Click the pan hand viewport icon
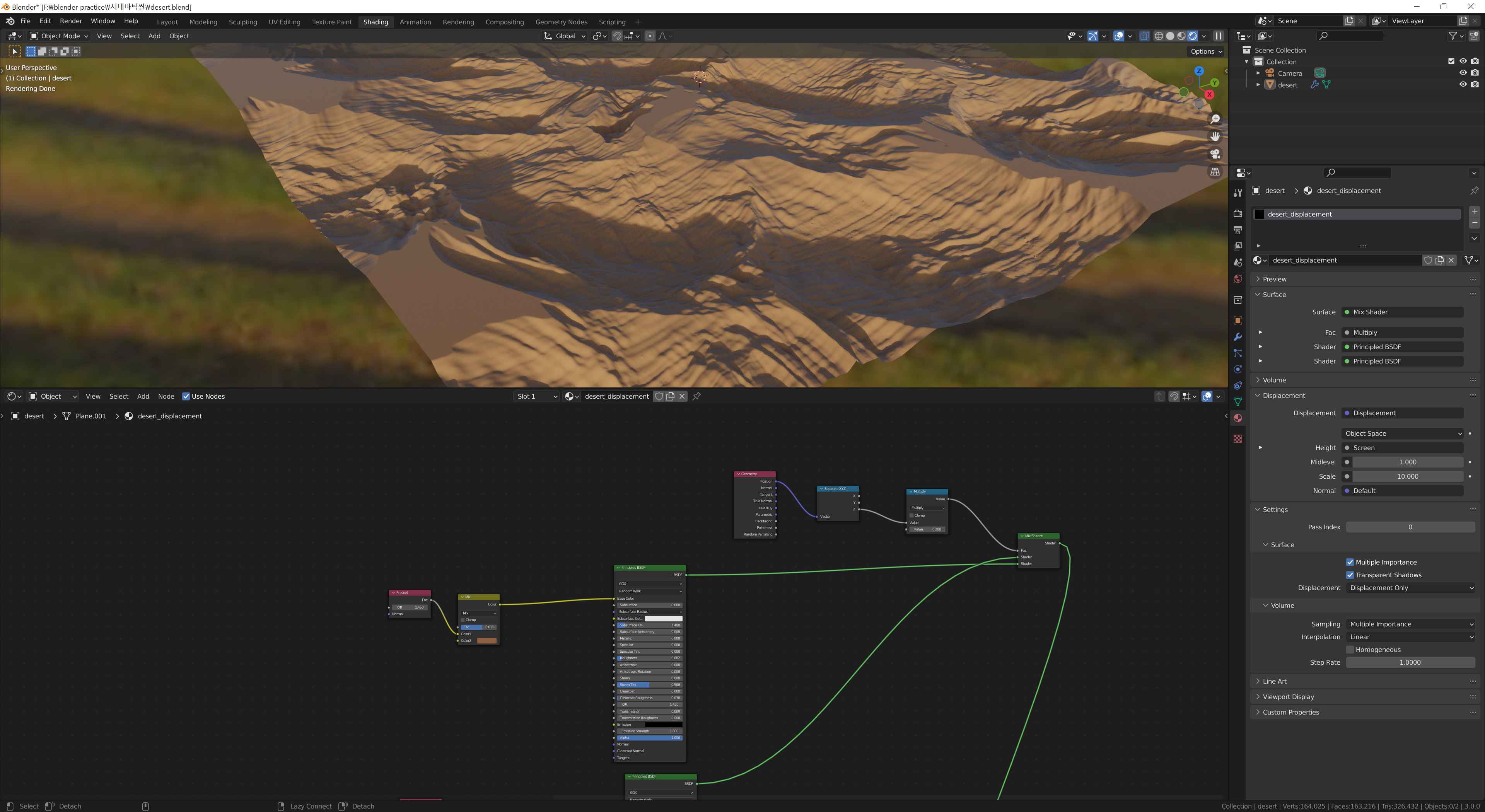This screenshot has width=1485, height=812. pos(1215,136)
